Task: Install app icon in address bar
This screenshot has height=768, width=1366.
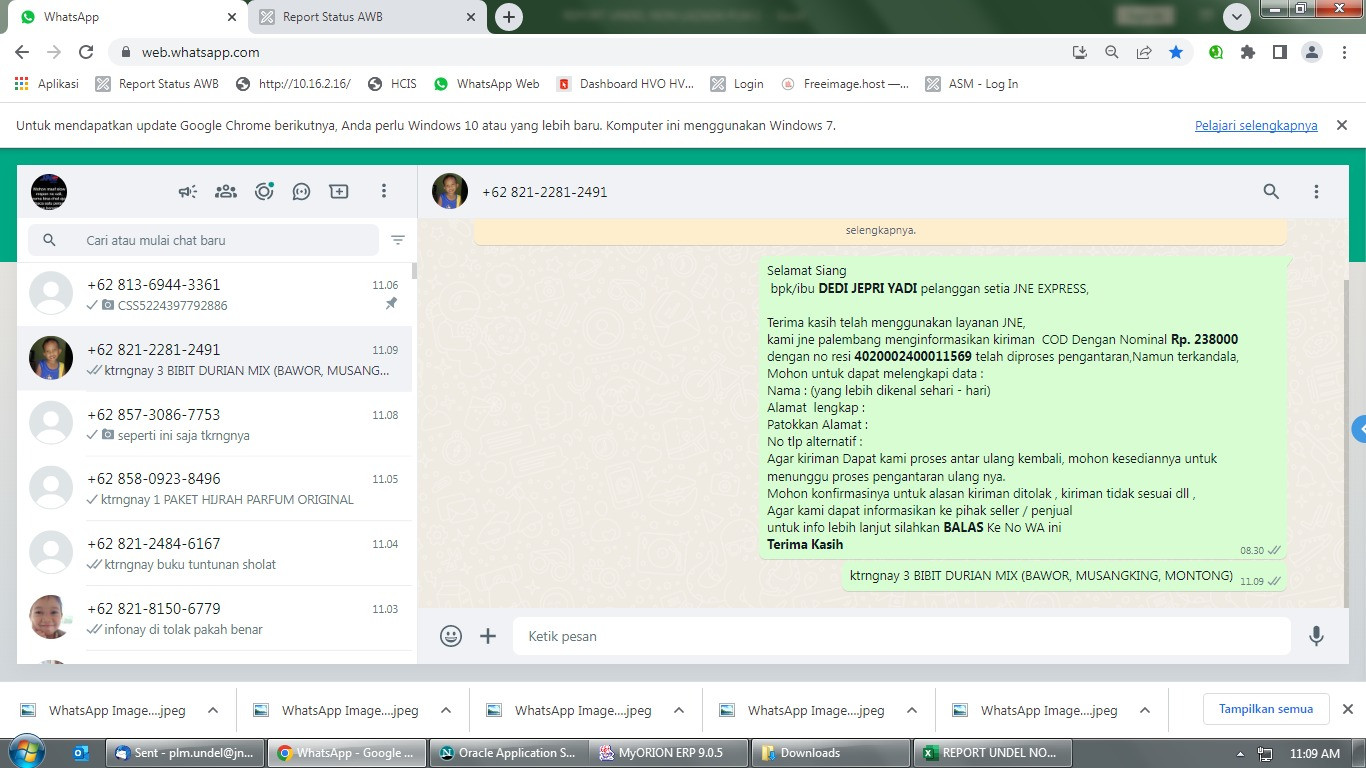Action: pos(1080,52)
